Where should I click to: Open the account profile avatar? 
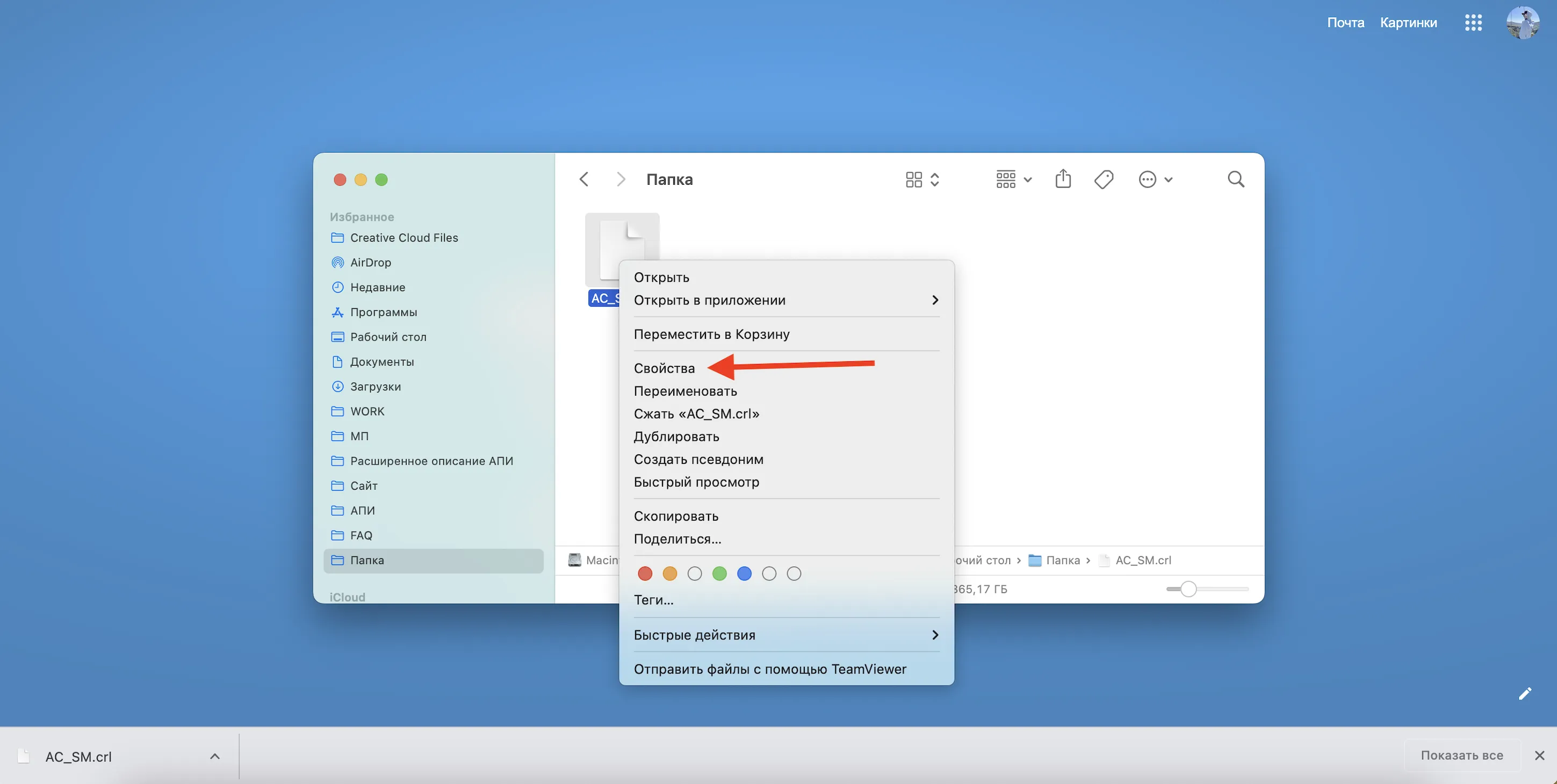click(x=1523, y=23)
